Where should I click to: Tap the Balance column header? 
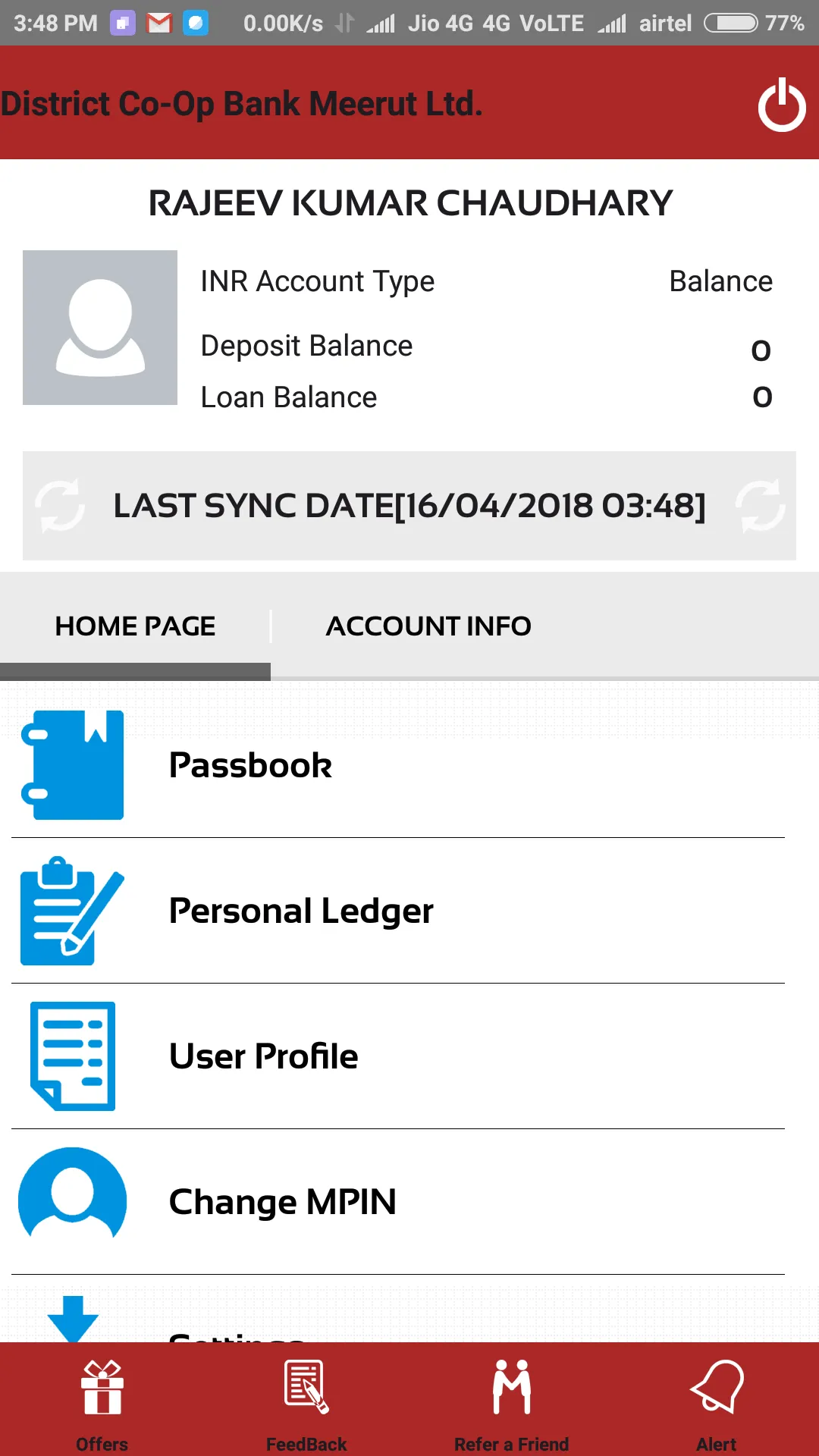point(721,281)
